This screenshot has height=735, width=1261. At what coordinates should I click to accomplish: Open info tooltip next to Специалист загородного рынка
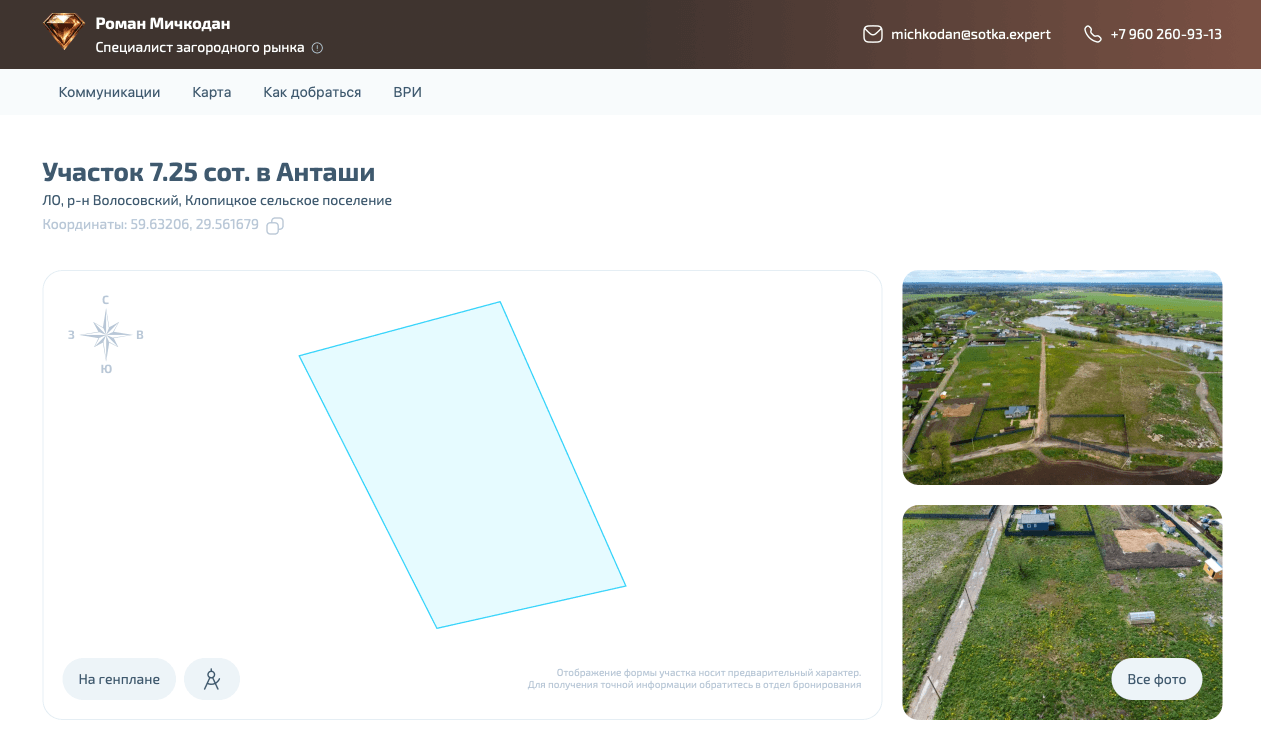(318, 48)
